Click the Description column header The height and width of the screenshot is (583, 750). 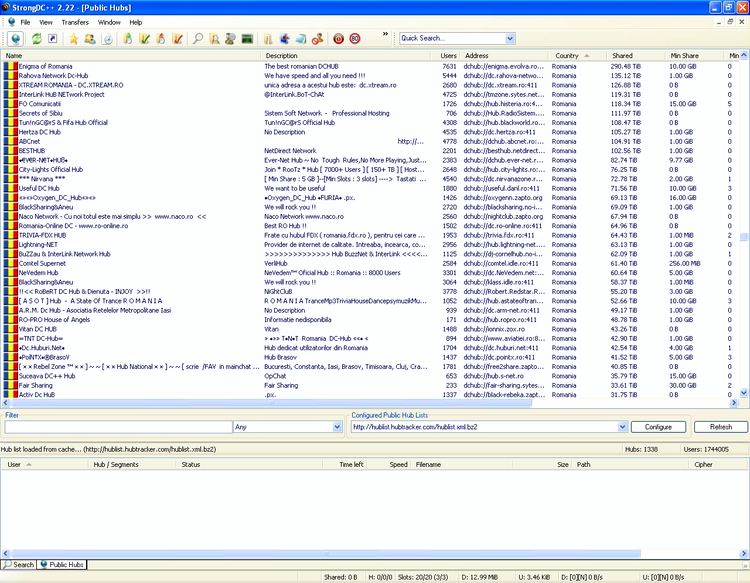pyautogui.click(x=345, y=55)
